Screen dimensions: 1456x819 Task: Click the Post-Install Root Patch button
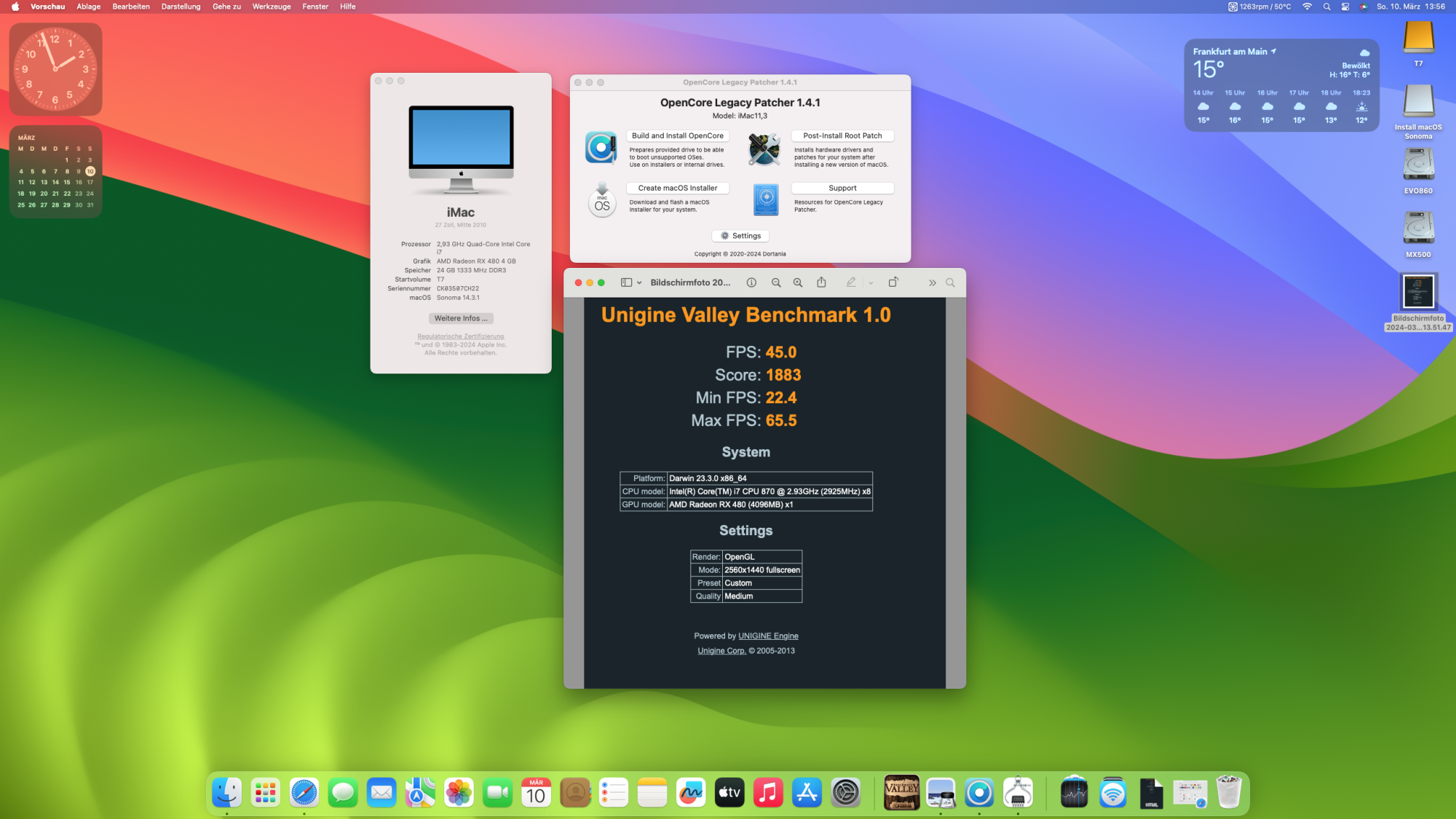[x=842, y=135]
